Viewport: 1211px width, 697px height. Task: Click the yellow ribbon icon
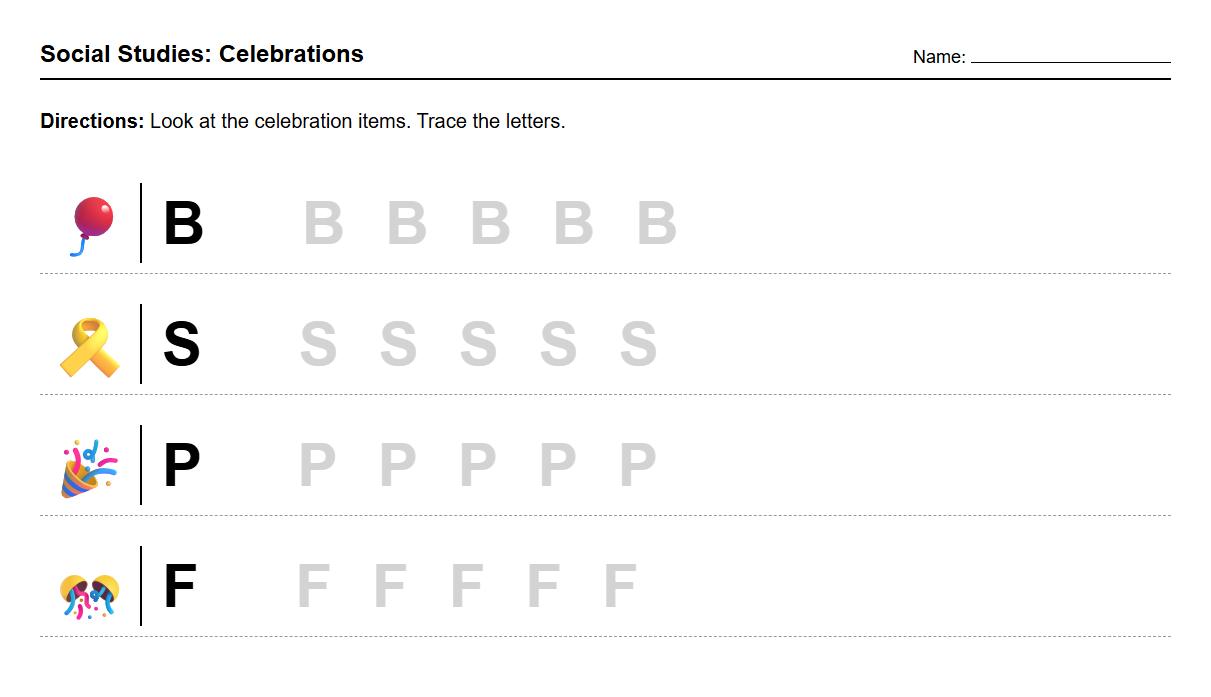(x=89, y=346)
